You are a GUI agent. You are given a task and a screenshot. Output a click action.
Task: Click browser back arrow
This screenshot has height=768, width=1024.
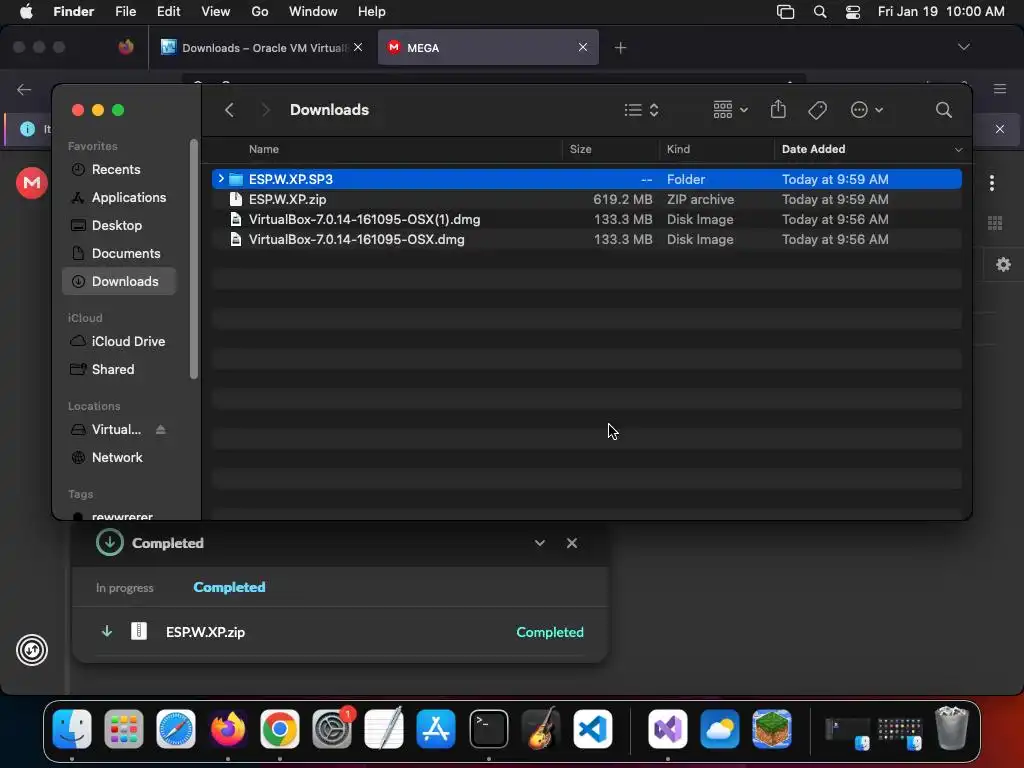pyautogui.click(x=24, y=89)
